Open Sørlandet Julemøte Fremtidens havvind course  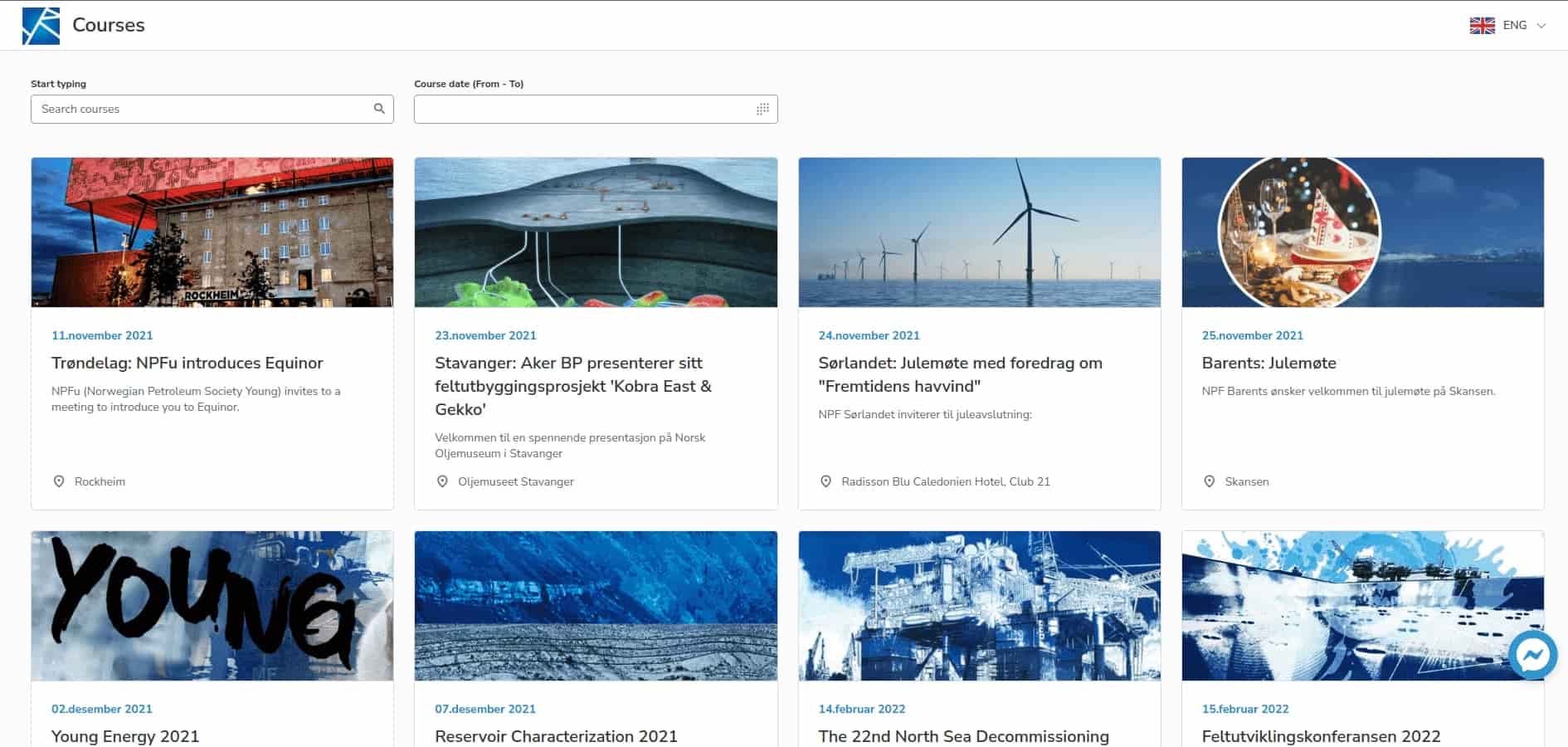[961, 374]
